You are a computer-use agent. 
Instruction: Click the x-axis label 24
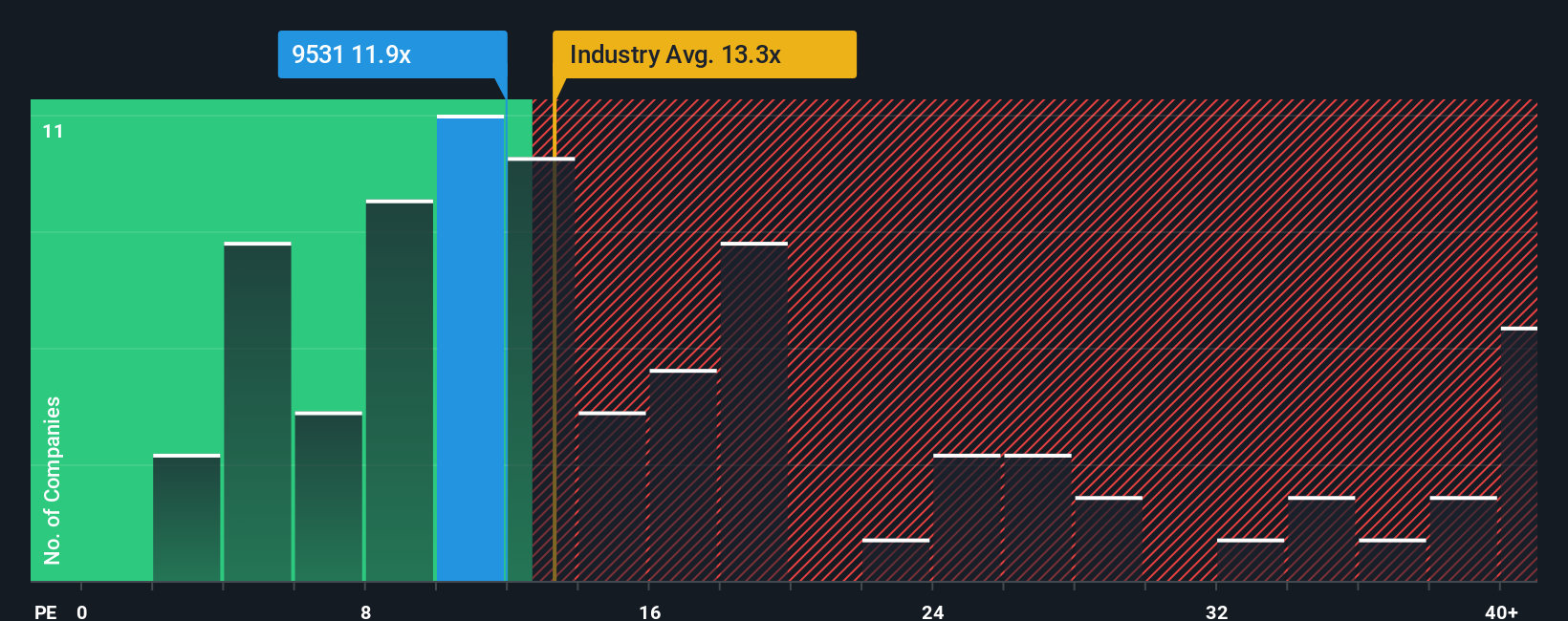click(933, 611)
